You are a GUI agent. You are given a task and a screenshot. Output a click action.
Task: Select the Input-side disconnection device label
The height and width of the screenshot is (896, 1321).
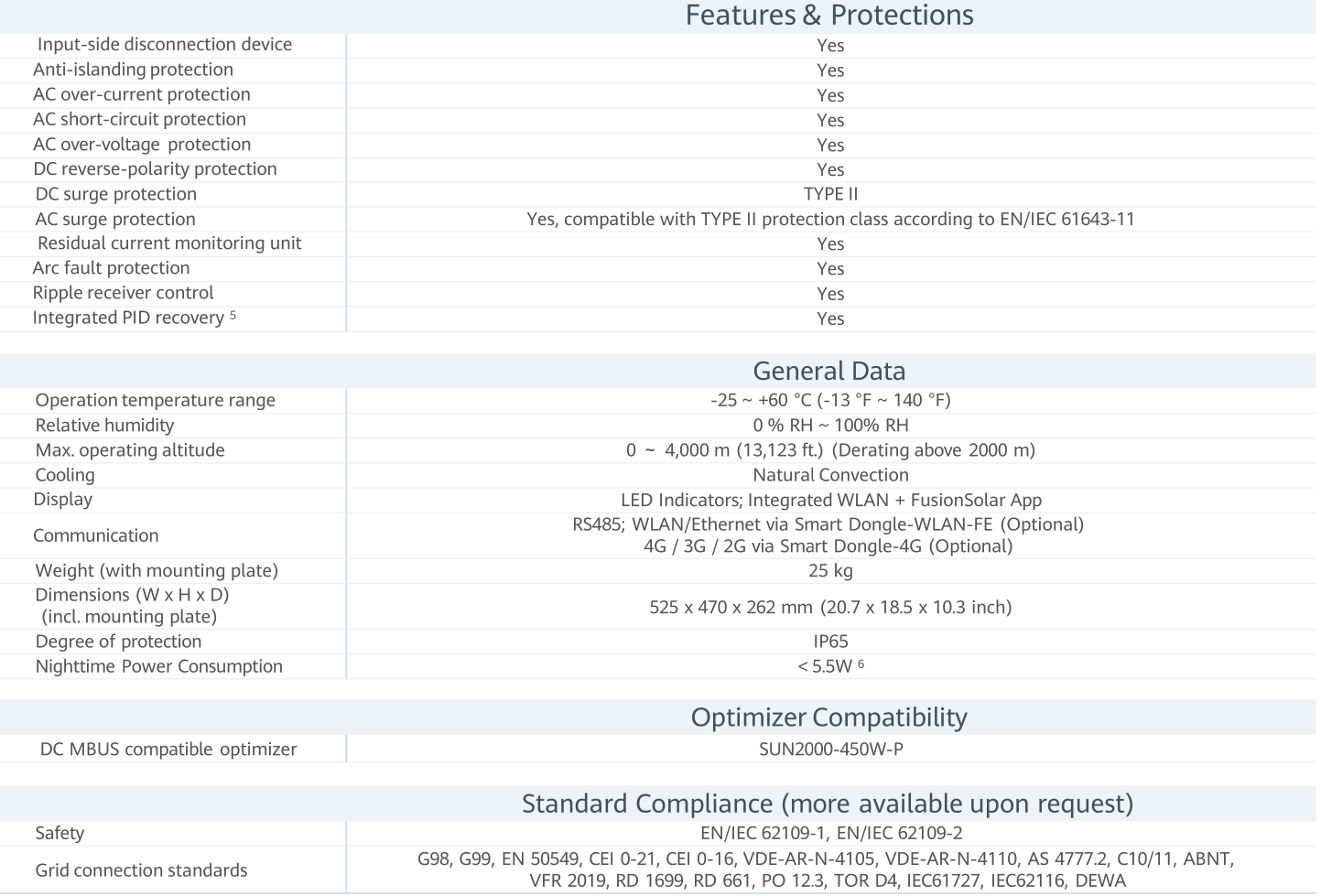165,45
